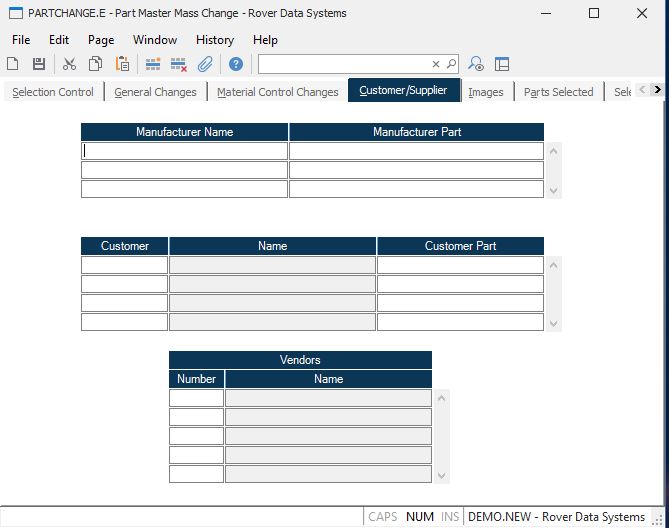Clear the search box with X

click(436, 64)
